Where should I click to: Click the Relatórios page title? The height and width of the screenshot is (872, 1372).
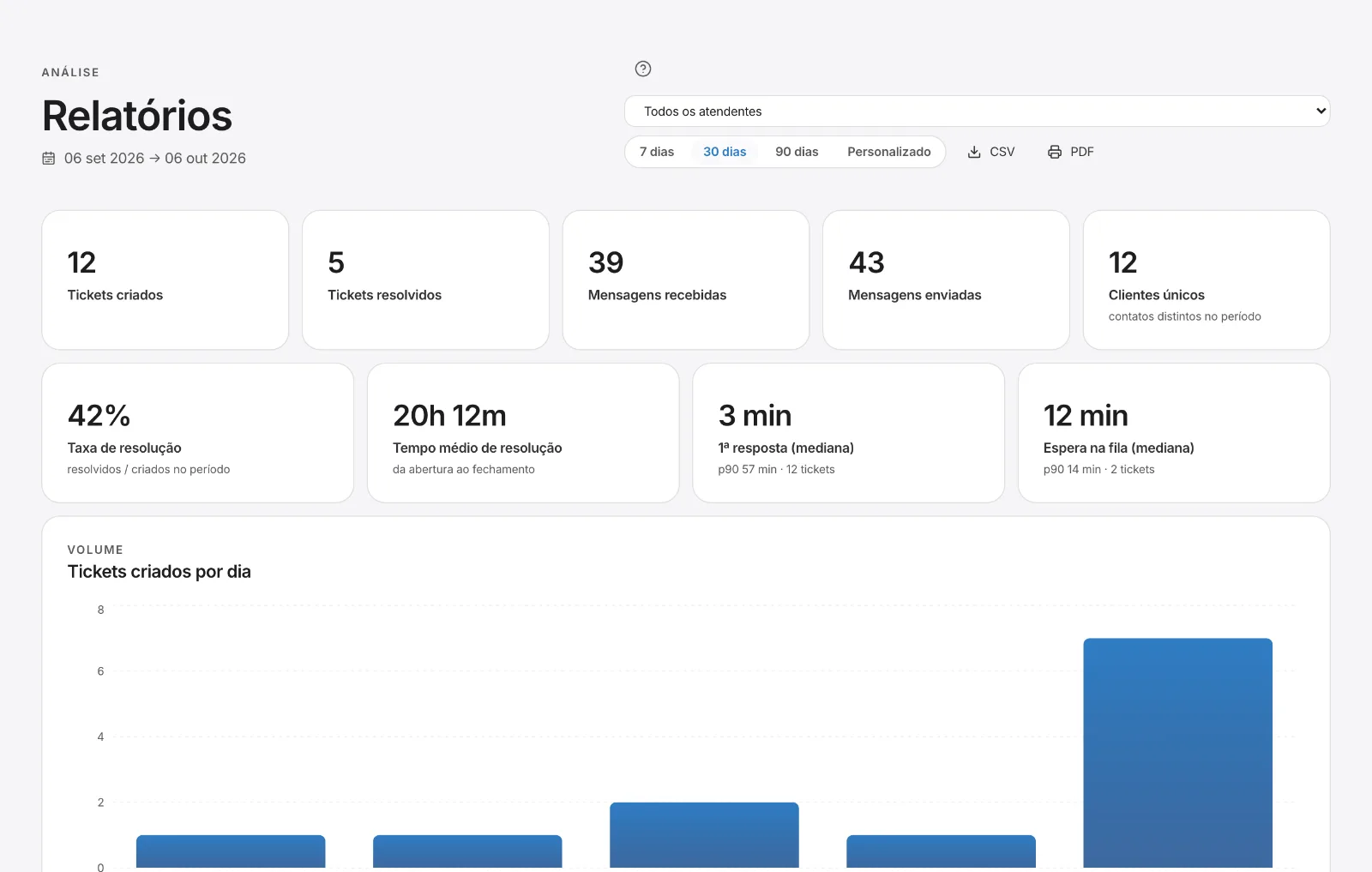point(137,116)
